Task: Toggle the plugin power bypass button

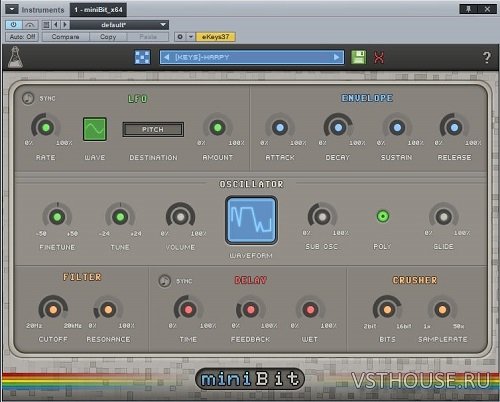Action: (14, 25)
